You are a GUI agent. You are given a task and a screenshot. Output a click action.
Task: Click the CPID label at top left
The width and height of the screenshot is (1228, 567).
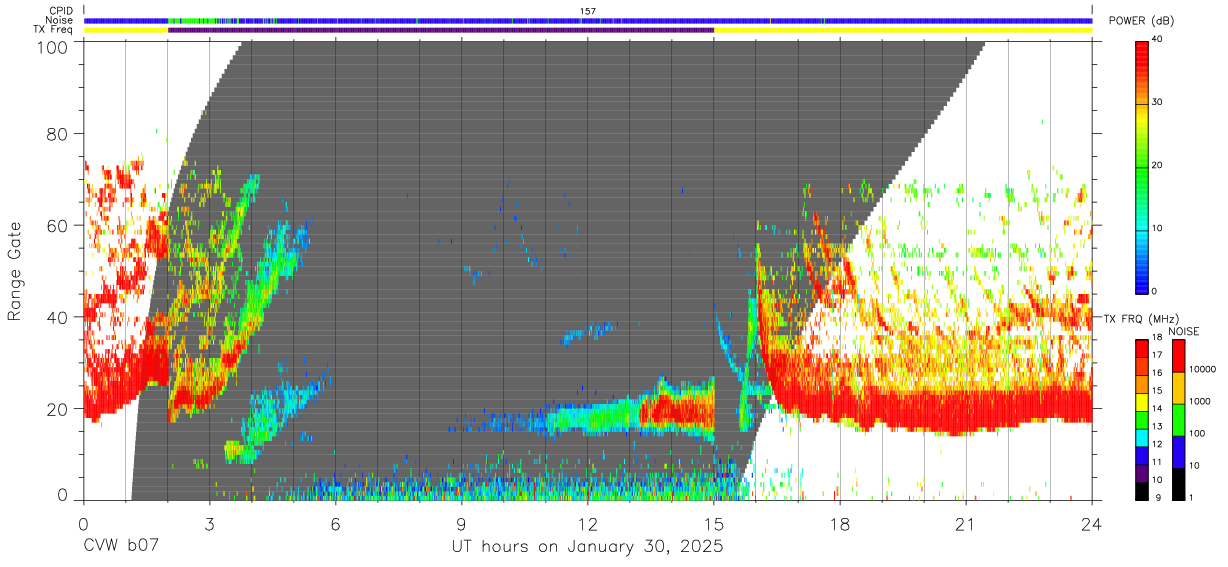point(60,11)
